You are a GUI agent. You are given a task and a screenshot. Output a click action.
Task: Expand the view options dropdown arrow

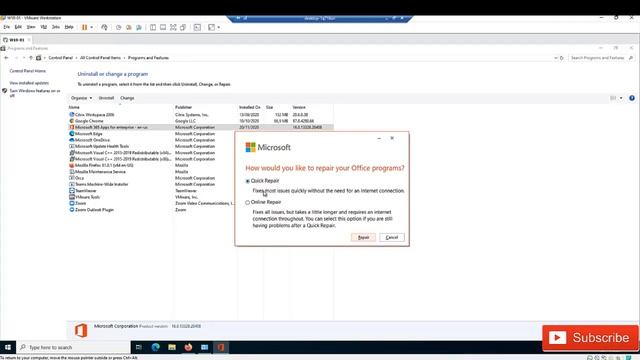point(621,98)
